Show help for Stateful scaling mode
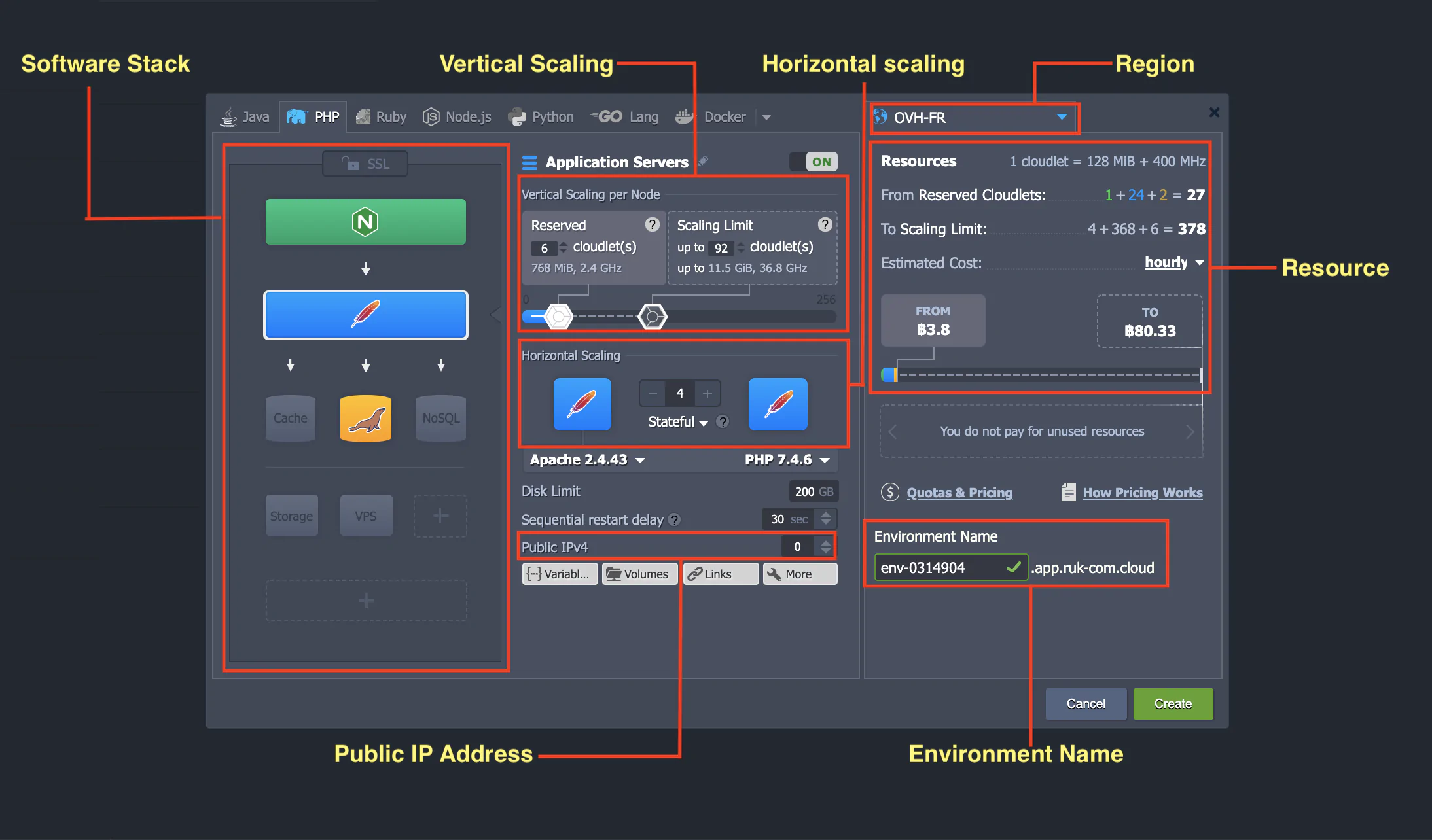Screen dimensions: 1432x840 723,421
